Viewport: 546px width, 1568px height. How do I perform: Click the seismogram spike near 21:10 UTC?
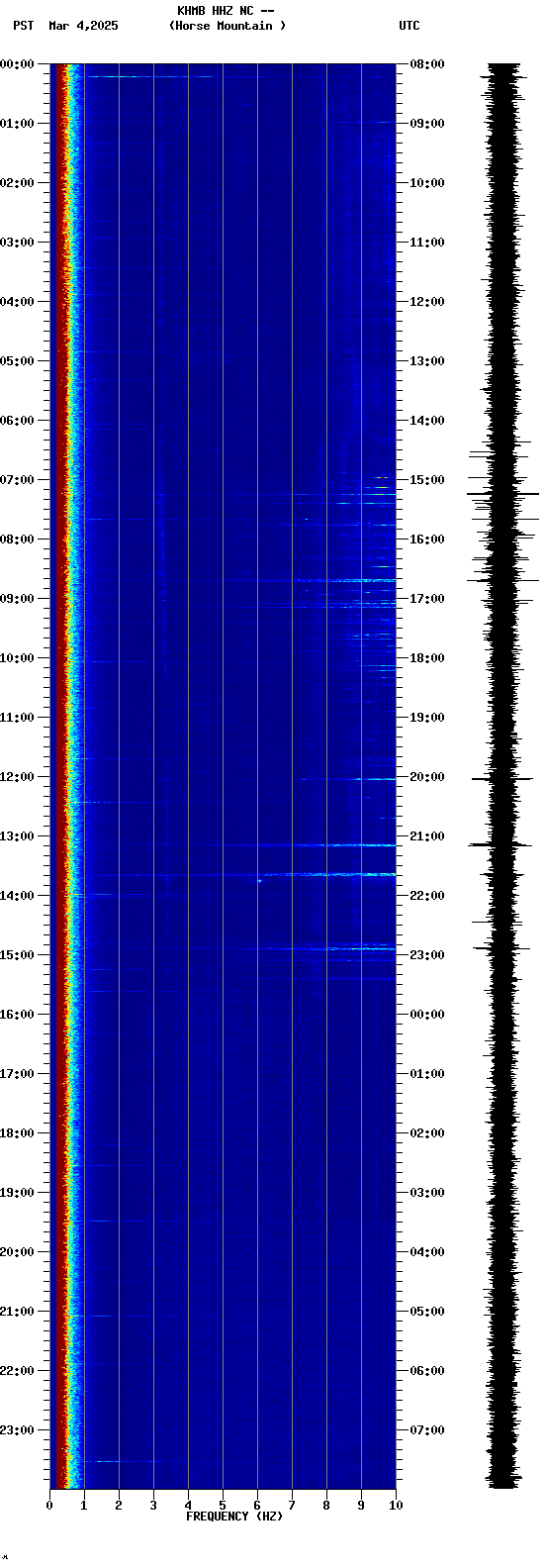(x=500, y=844)
